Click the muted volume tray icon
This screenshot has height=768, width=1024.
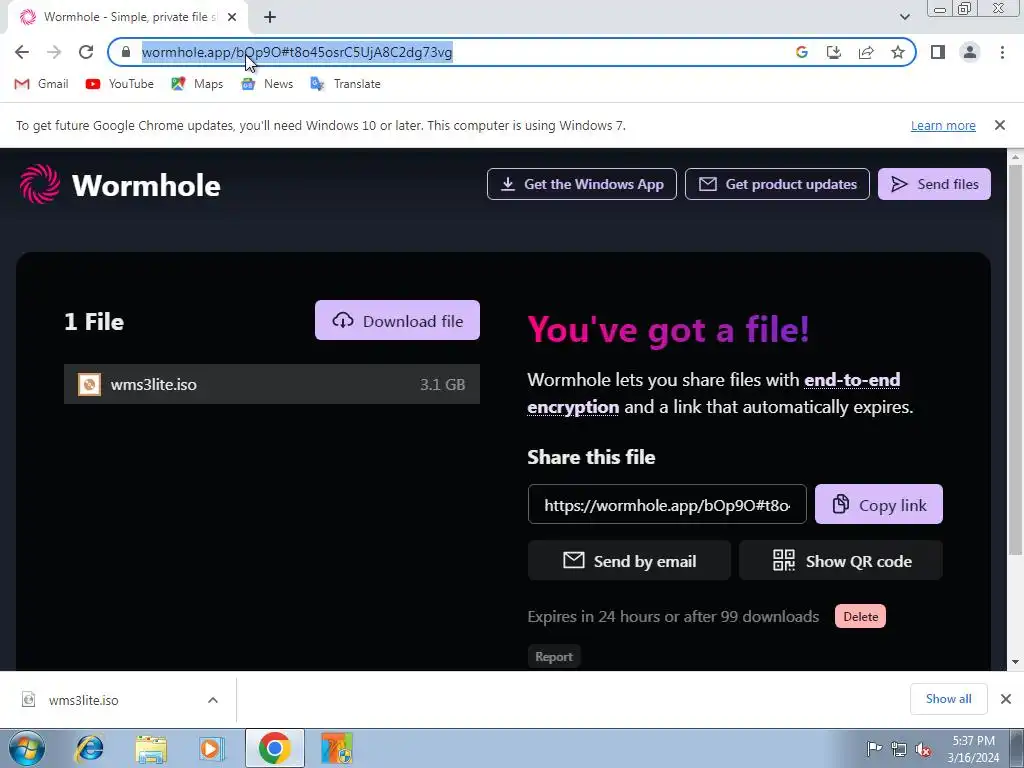point(923,749)
